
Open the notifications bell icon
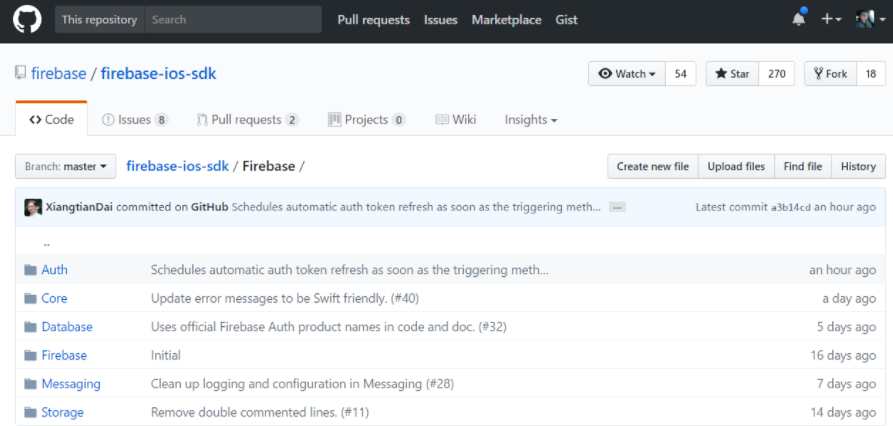[x=798, y=19]
